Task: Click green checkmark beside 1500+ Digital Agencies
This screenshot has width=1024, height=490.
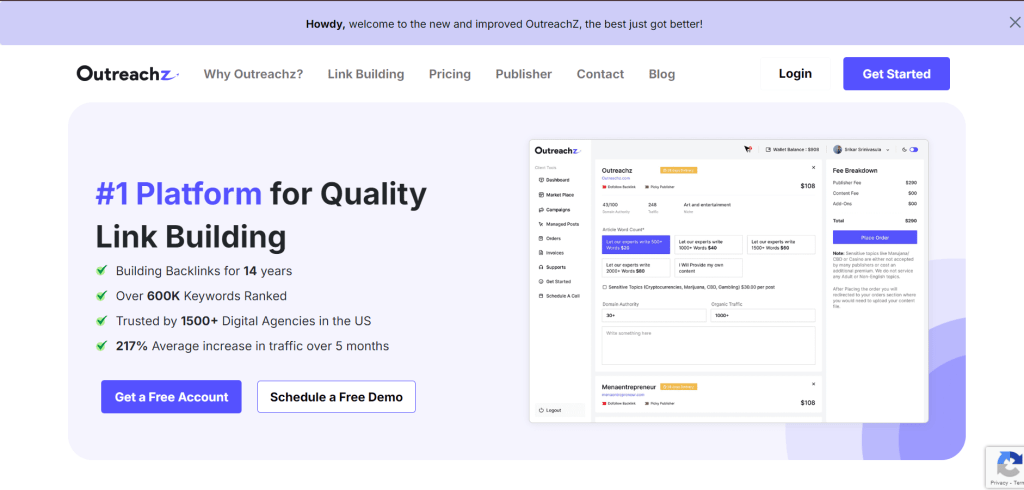Action: pyautogui.click(x=102, y=320)
